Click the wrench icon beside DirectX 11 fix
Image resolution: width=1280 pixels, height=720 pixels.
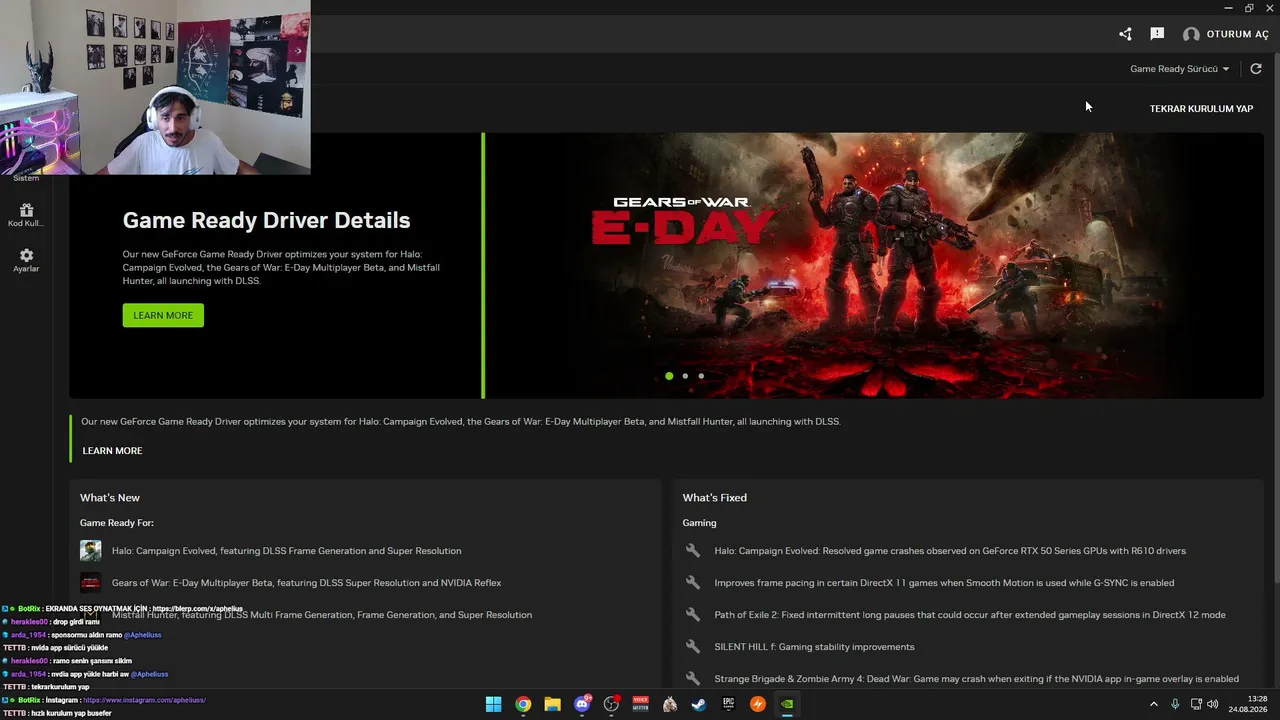692,583
